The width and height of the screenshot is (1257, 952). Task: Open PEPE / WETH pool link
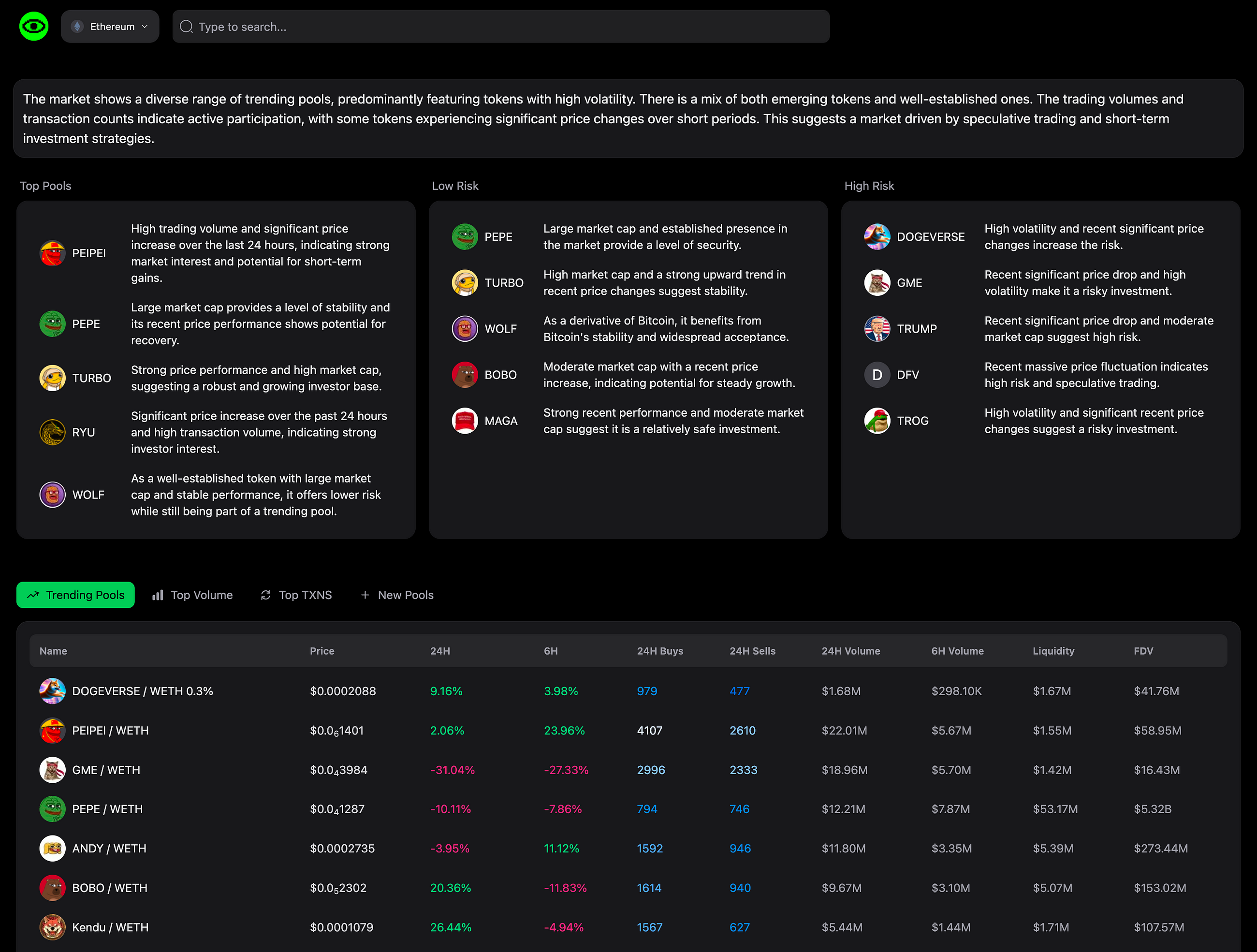point(107,809)
